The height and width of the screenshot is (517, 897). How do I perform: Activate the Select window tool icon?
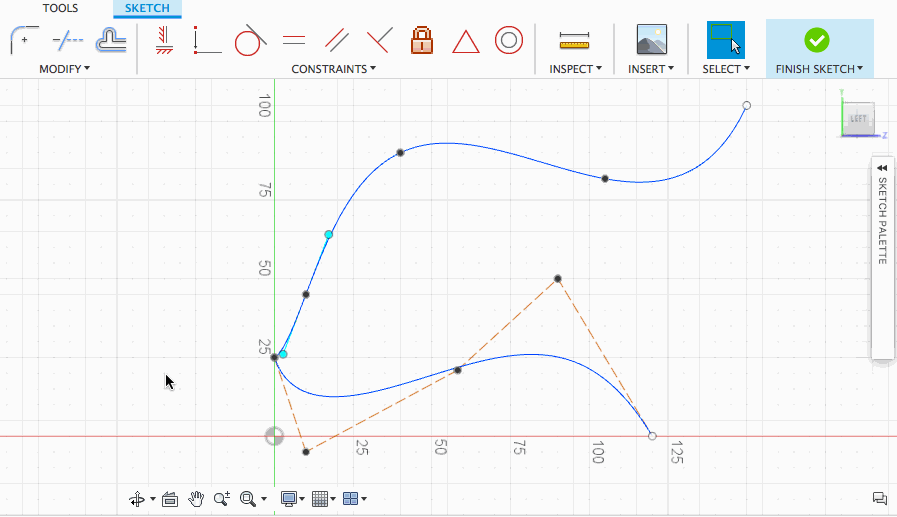(x=725, y=40)
